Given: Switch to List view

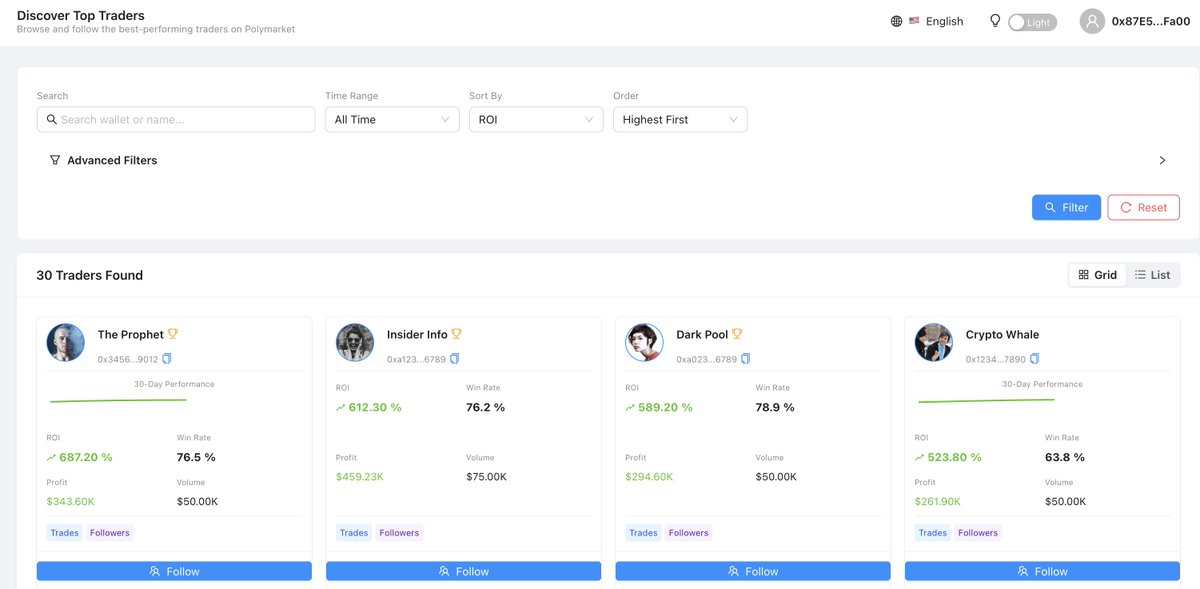Looking at the screenshot, I should pyautogui.click(x=1153, y=275).
